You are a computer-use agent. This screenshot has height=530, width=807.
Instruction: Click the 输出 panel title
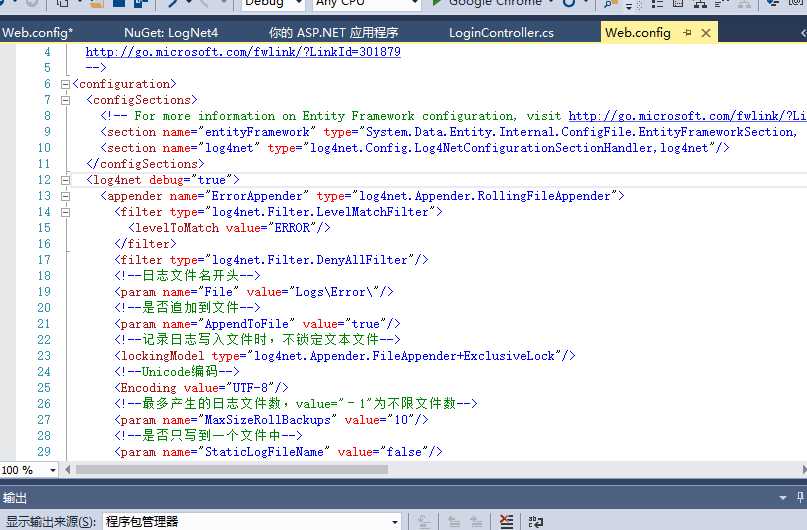coord(14,498)
